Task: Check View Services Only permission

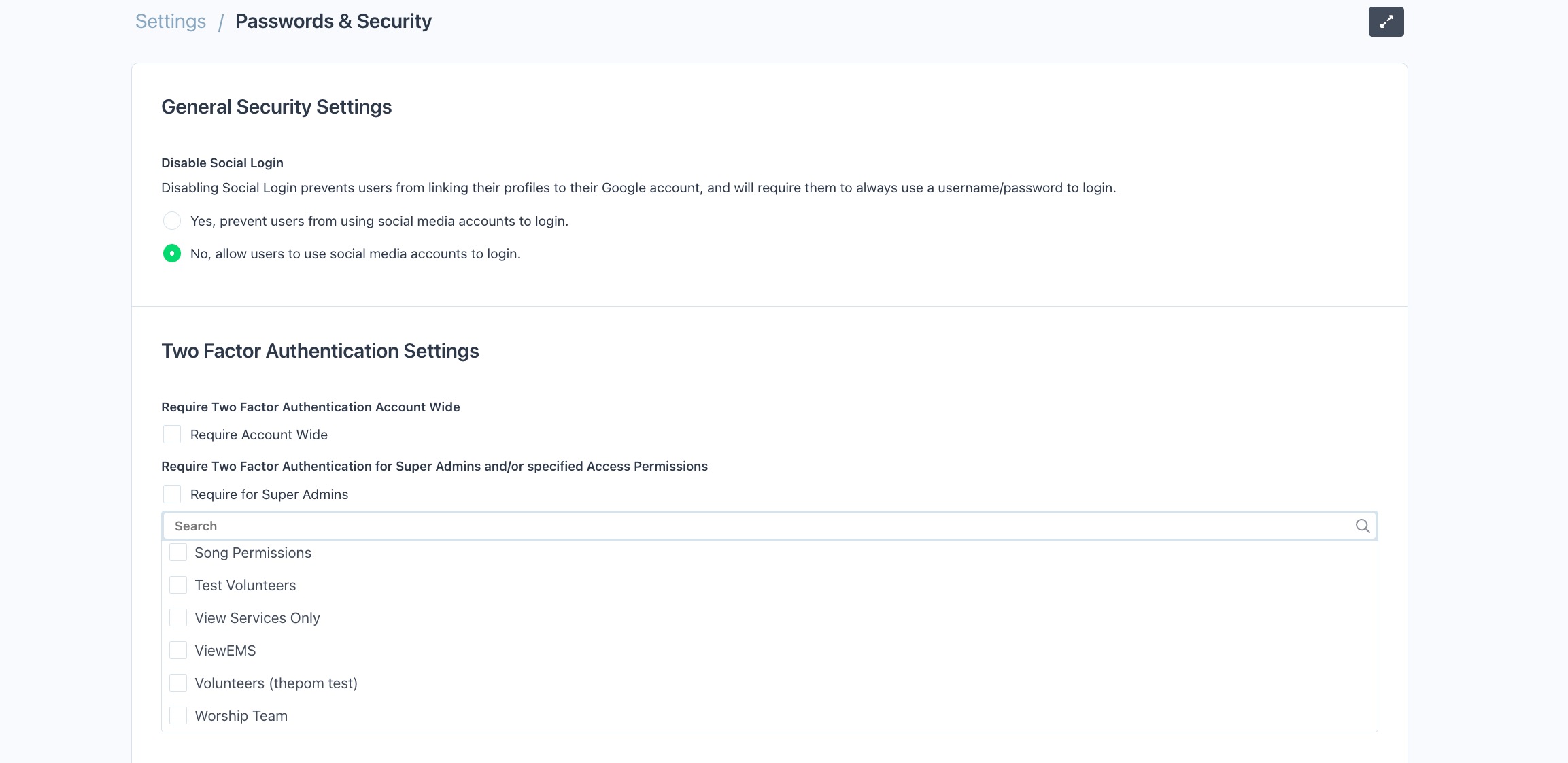Action: (x=178, y=618)
